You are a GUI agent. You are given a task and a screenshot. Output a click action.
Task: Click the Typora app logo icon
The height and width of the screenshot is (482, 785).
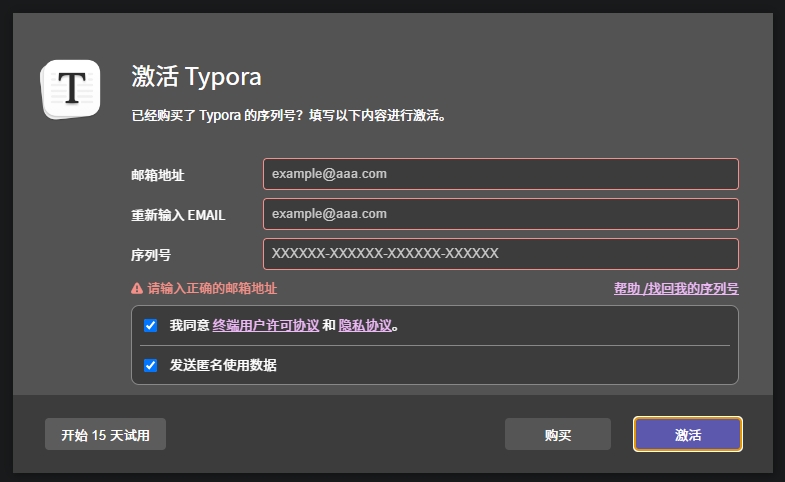tap(71, 89)
